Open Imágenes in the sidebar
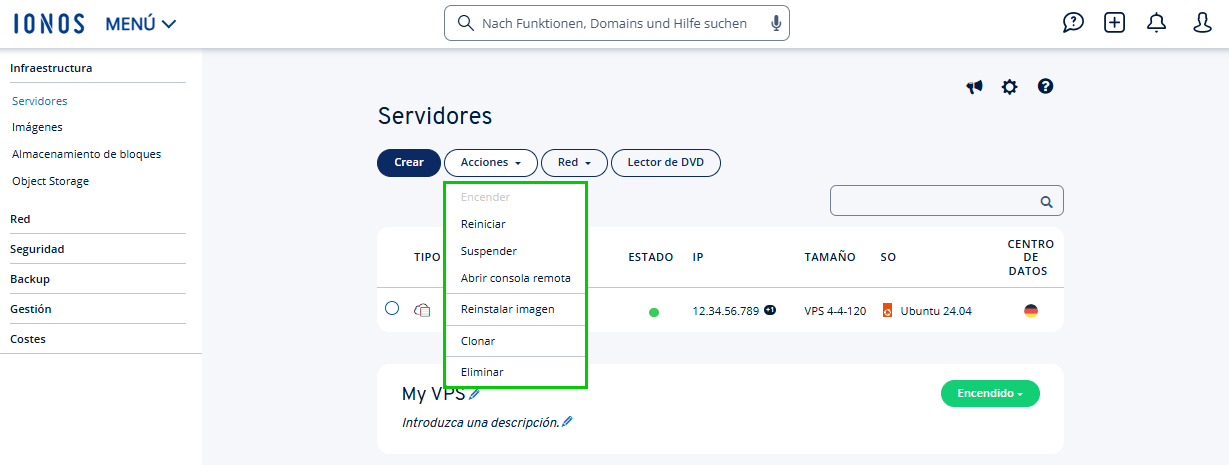1229x465 pixels. [x=37, y=127]
